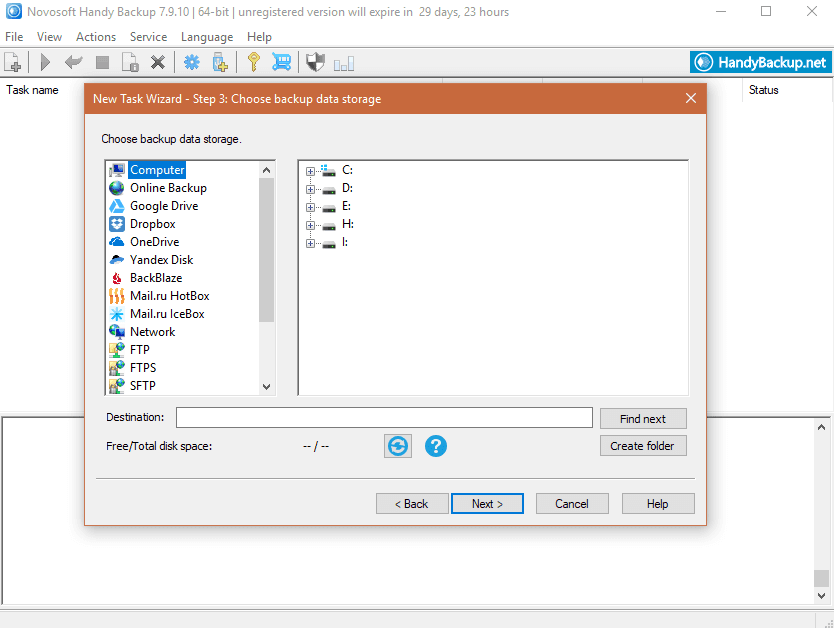The width and height of the screenshot is (834, 628).
Task: Click the key registration toolbar icon
Action: point(253,63)
